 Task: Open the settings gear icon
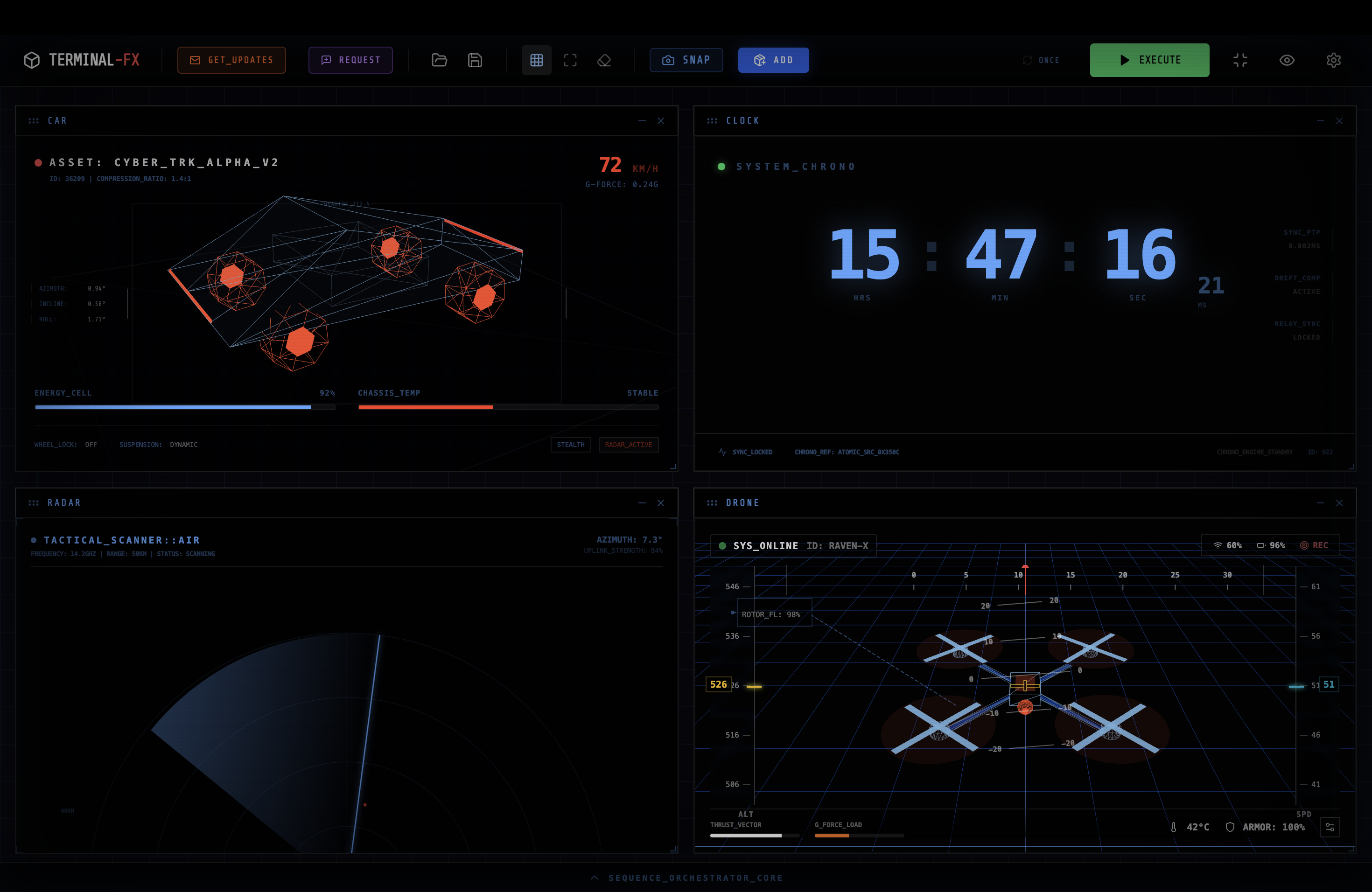(x=1333, y=60)
